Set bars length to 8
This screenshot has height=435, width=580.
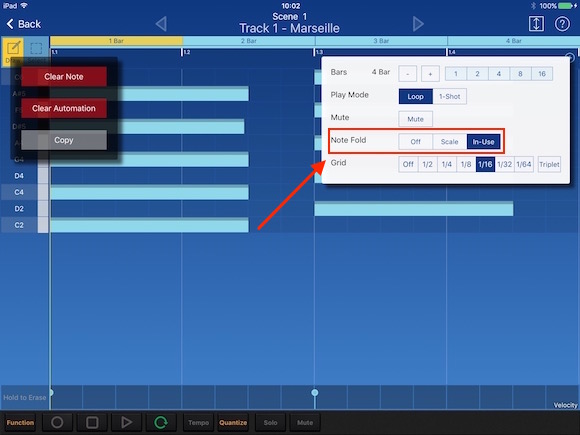click(520, 74)
